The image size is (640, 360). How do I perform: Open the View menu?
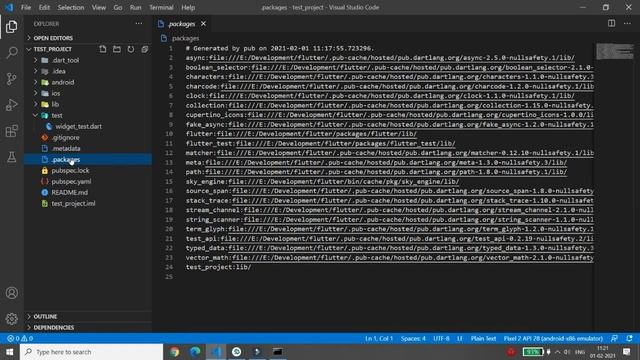(98, 7)
